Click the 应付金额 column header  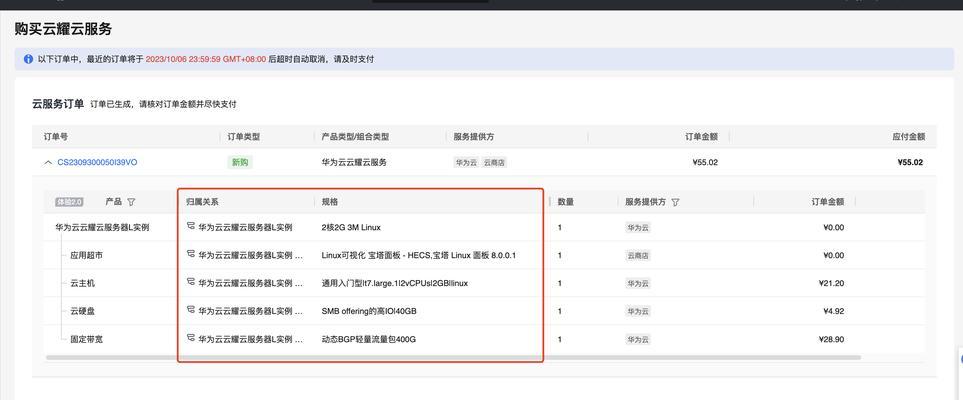[x=909, y=137]
